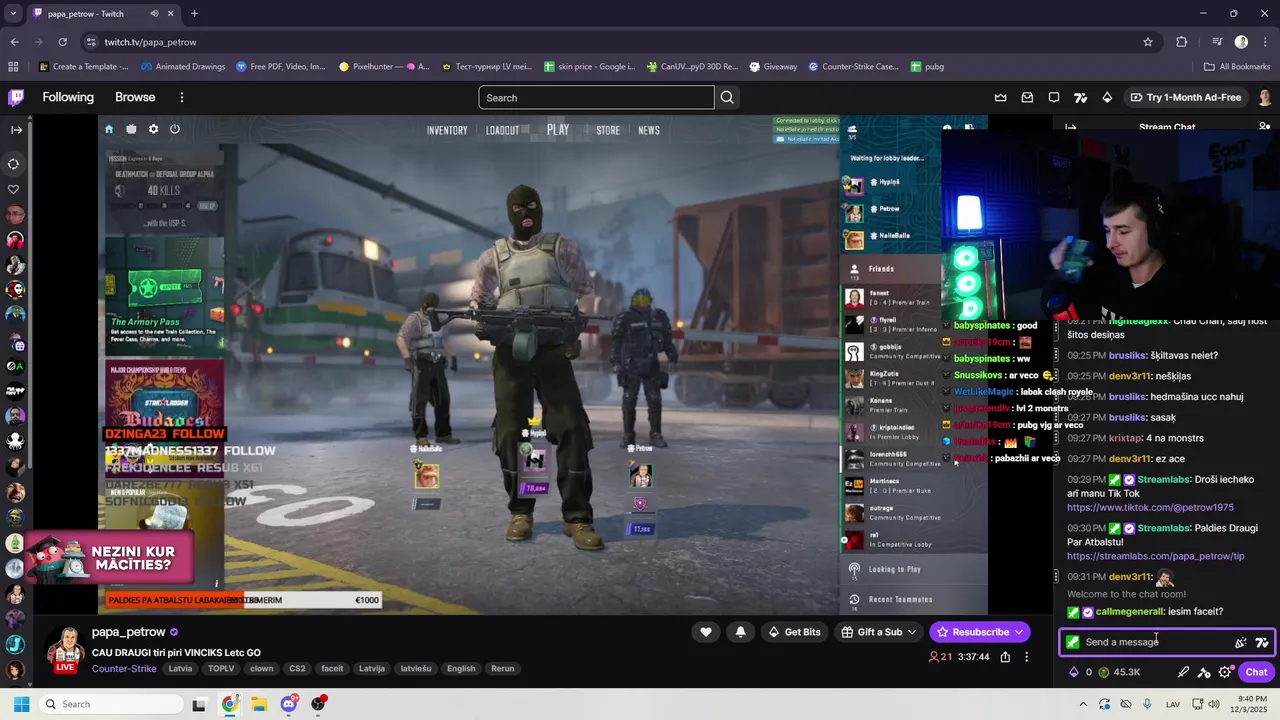Open the Giveaway bookmark
This screenshot has width=1280, height=720.
point(773,67)
